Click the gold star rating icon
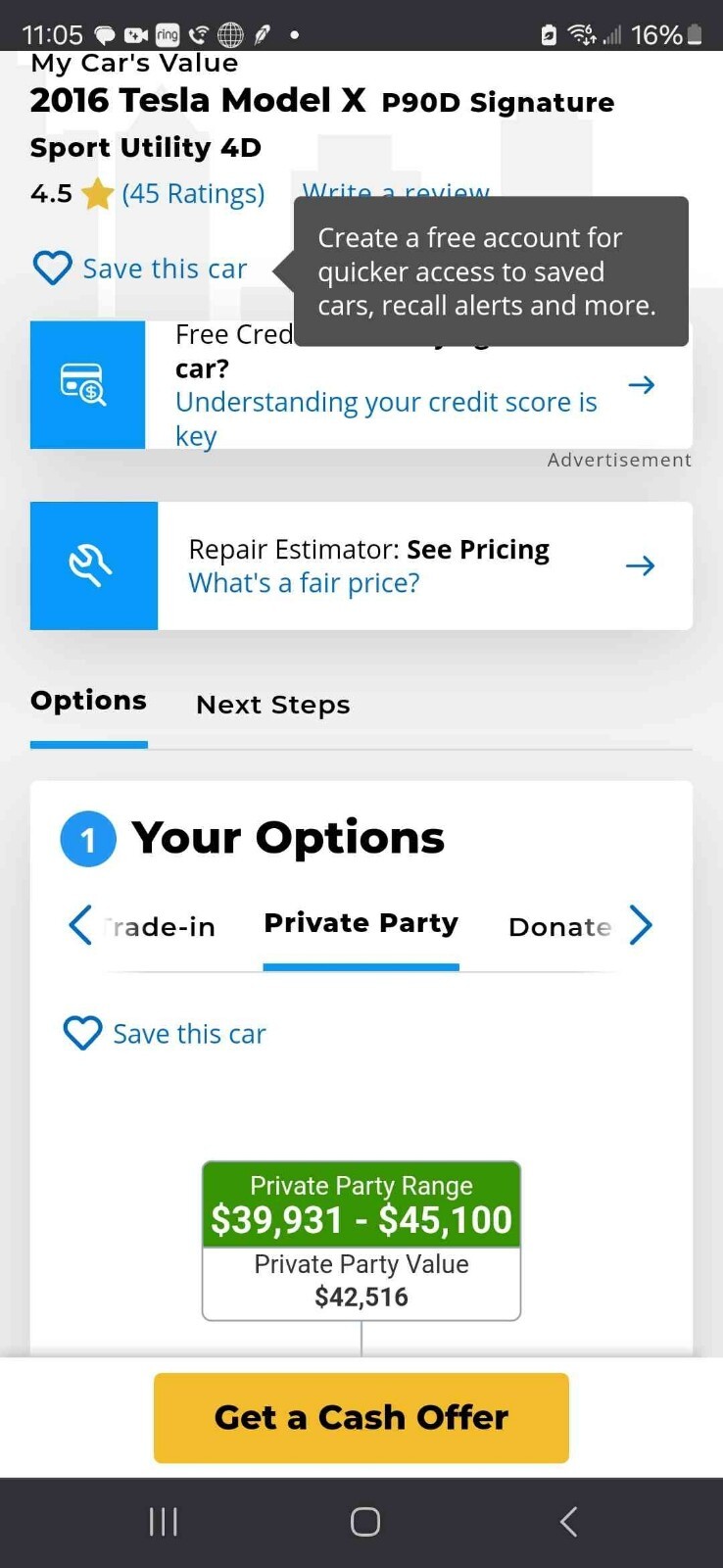The width and height of the screenshot is (723, 1568). point(97,194)
